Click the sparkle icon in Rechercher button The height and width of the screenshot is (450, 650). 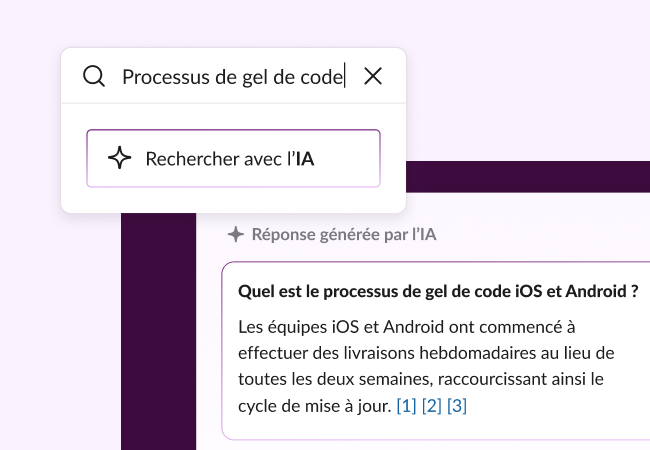tap(119, 158)
